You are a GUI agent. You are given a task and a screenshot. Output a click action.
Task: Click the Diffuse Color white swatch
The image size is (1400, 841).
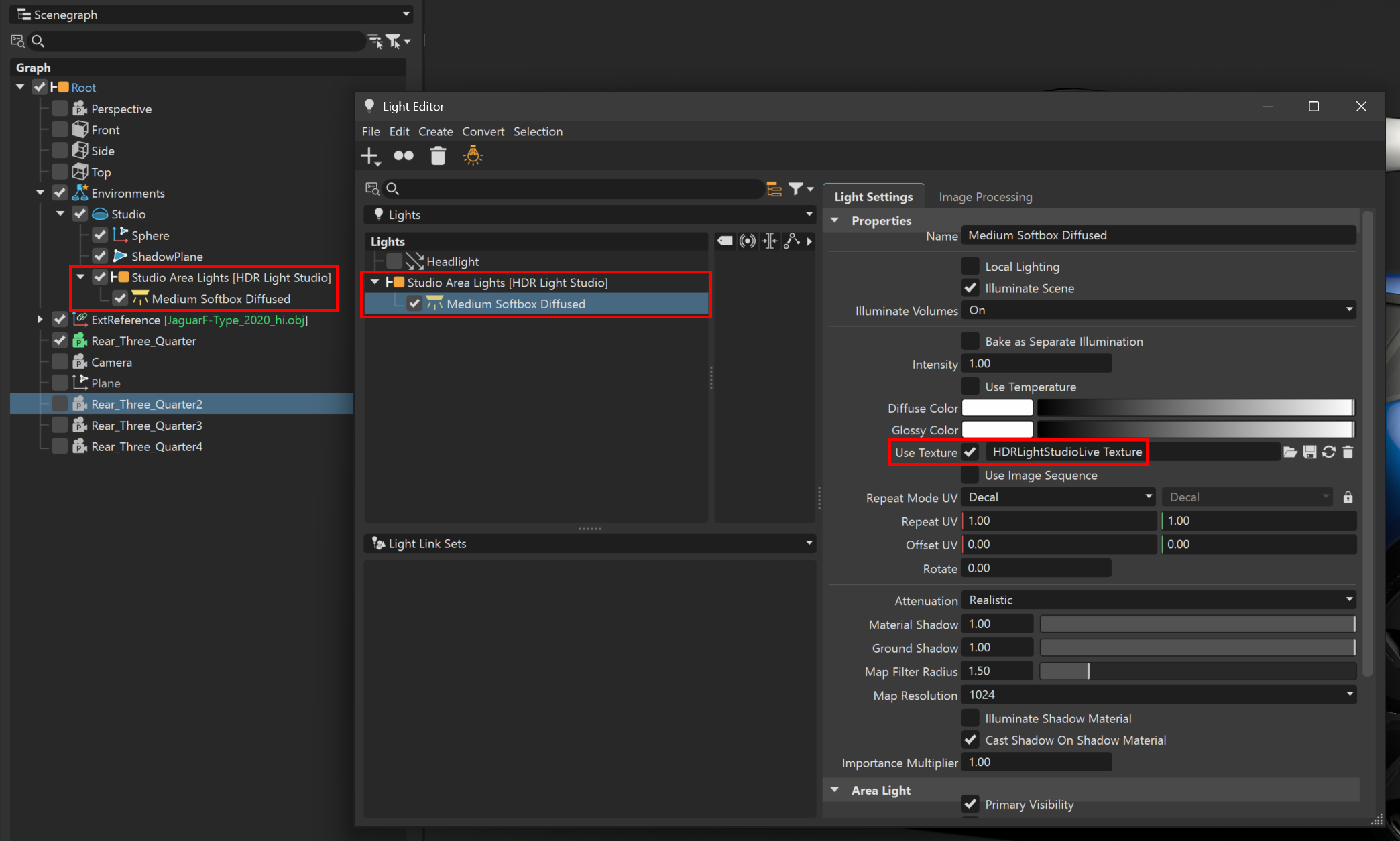[997, 407]
